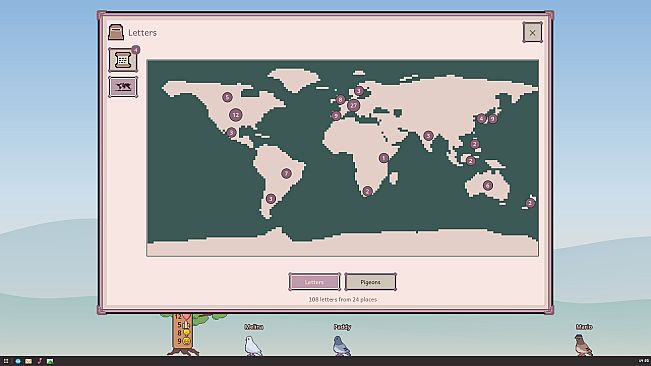Select the marker over South Africa
This screenshot has width=651, height=366.
pos(367,191)
